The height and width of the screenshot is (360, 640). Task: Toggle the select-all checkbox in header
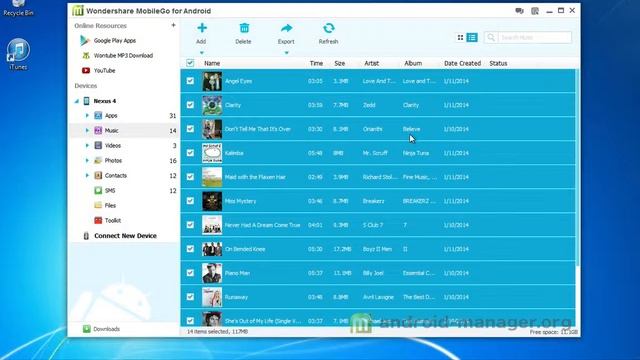point(190,63)
